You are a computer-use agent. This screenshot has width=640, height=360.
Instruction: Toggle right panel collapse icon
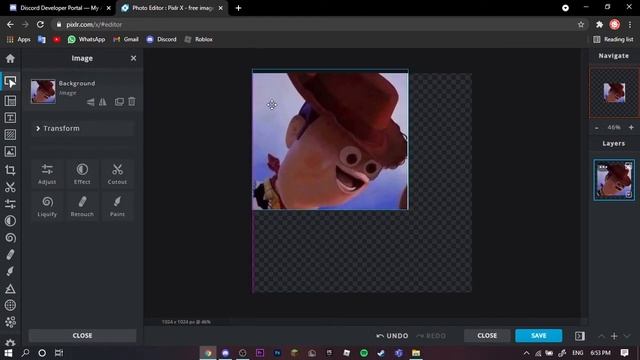580,336
